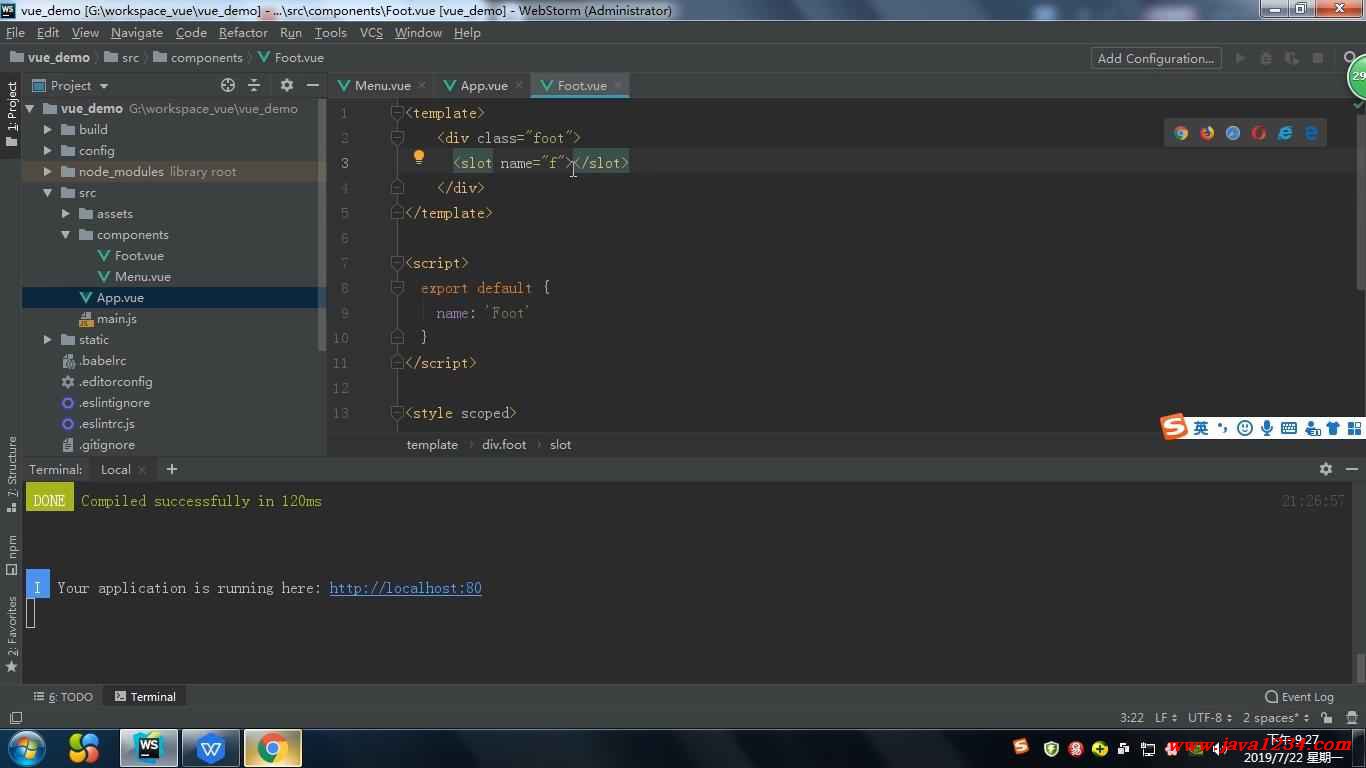Click scroll-from-source target icon in Project panel

228,85
